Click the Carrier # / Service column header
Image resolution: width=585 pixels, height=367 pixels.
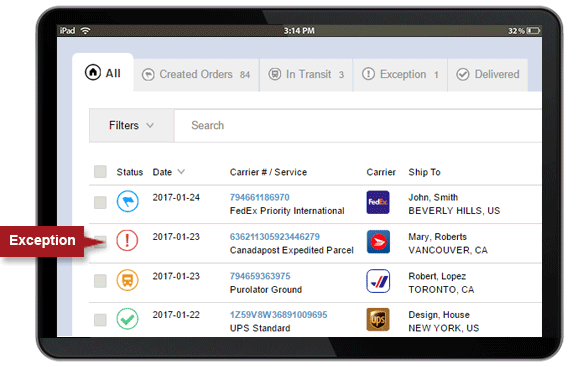tap(268, 172)
